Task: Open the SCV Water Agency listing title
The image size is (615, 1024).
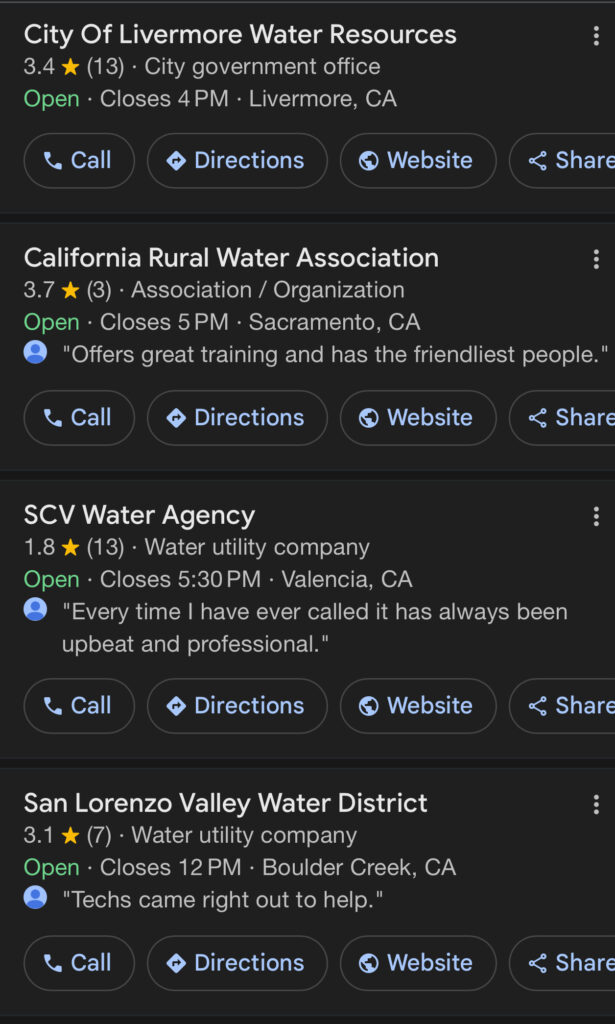Action: 139,516
